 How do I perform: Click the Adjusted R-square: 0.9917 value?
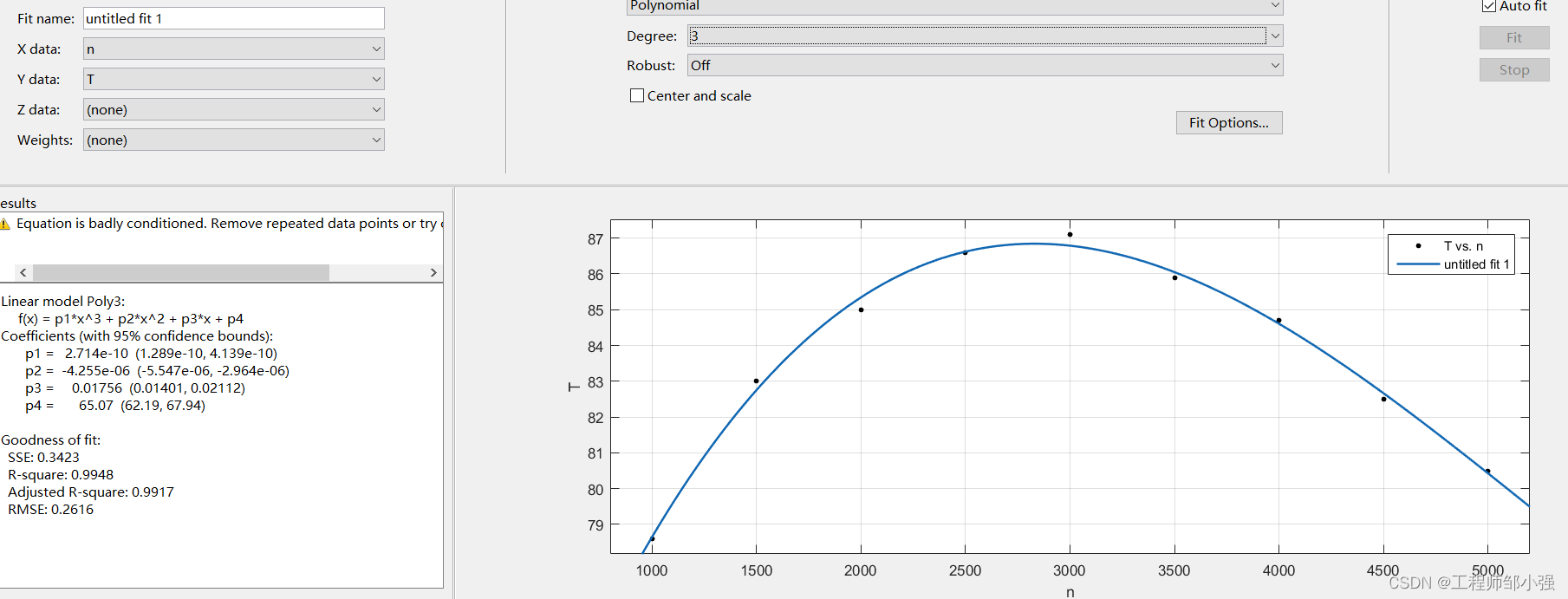click(x=91, y=492)
